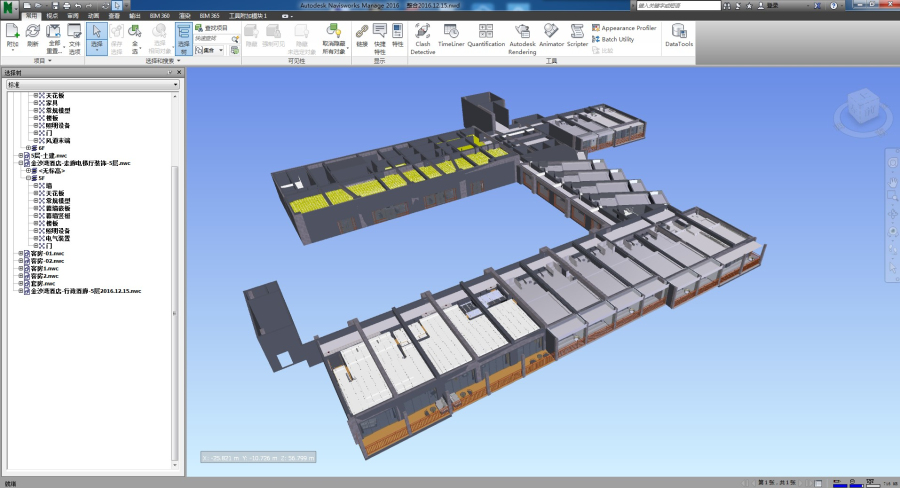The height and width of the screenshot is (488, 900).
Task: Open the TimeLiner tool
Action: pyautogui.click(x=451, y=38)
